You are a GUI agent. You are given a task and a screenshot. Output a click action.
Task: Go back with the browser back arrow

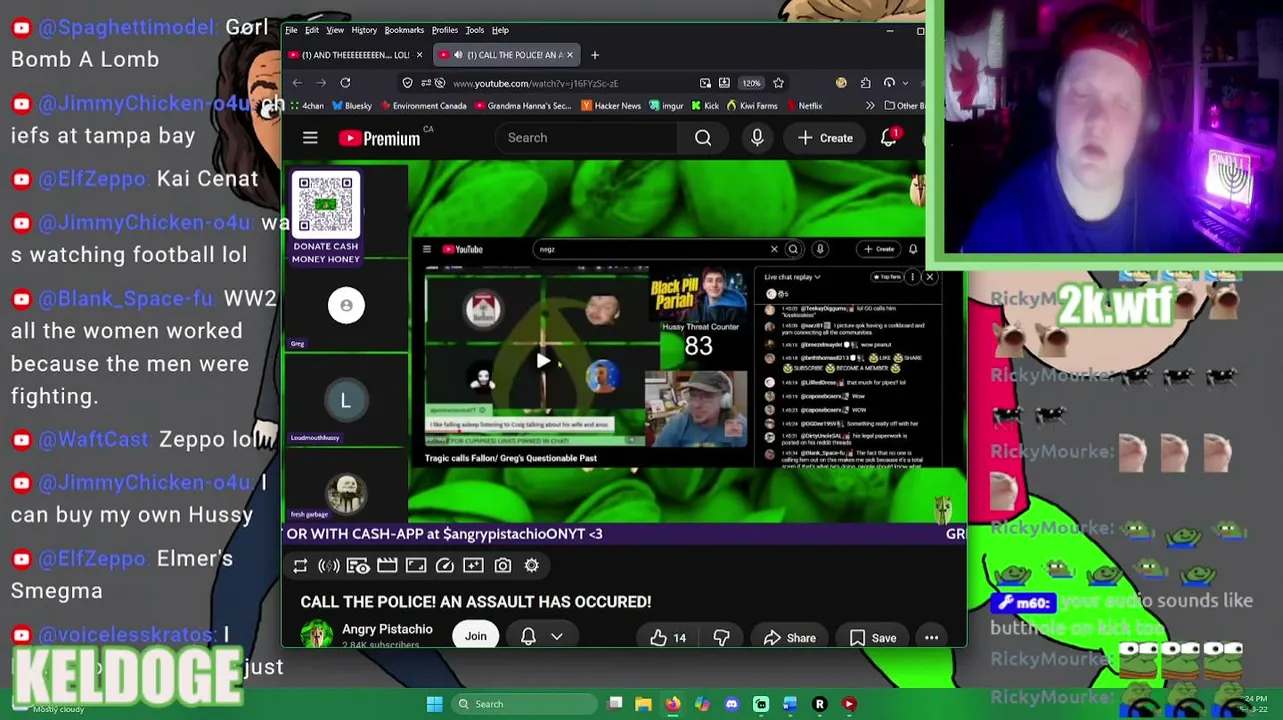pos(297,83)
